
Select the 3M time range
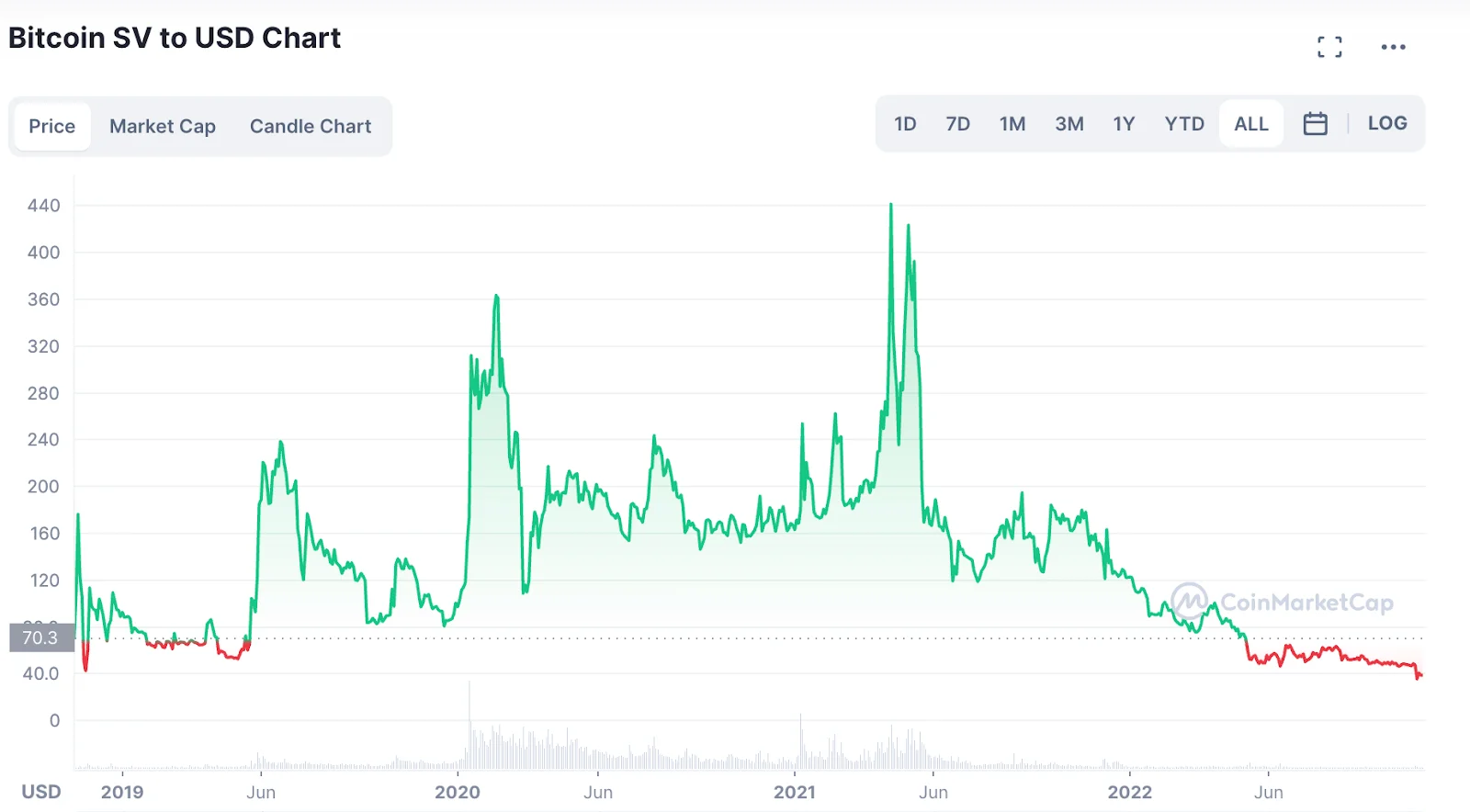point(1069,124)
